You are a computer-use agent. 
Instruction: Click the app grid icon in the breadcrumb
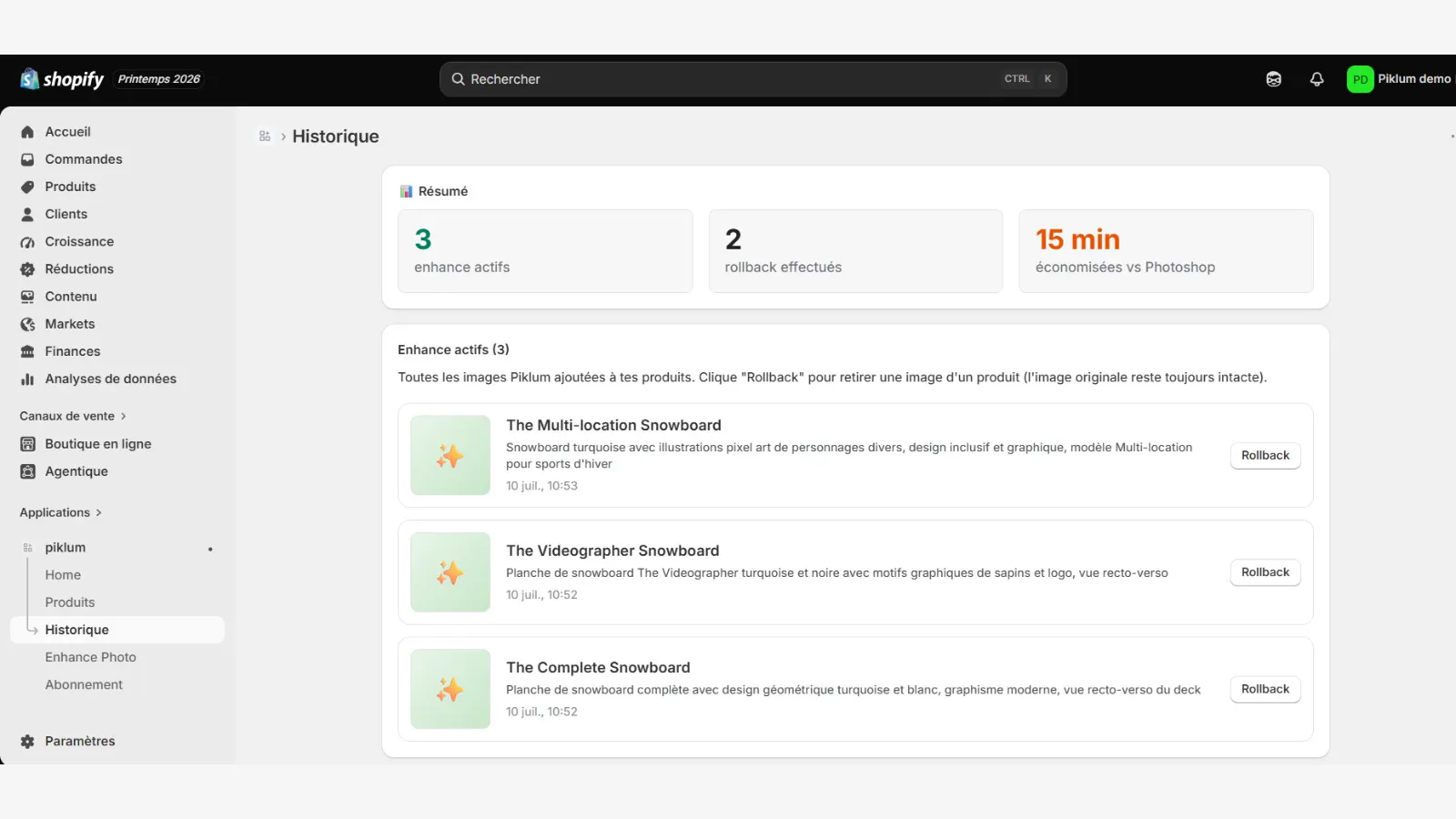[265, 136]
